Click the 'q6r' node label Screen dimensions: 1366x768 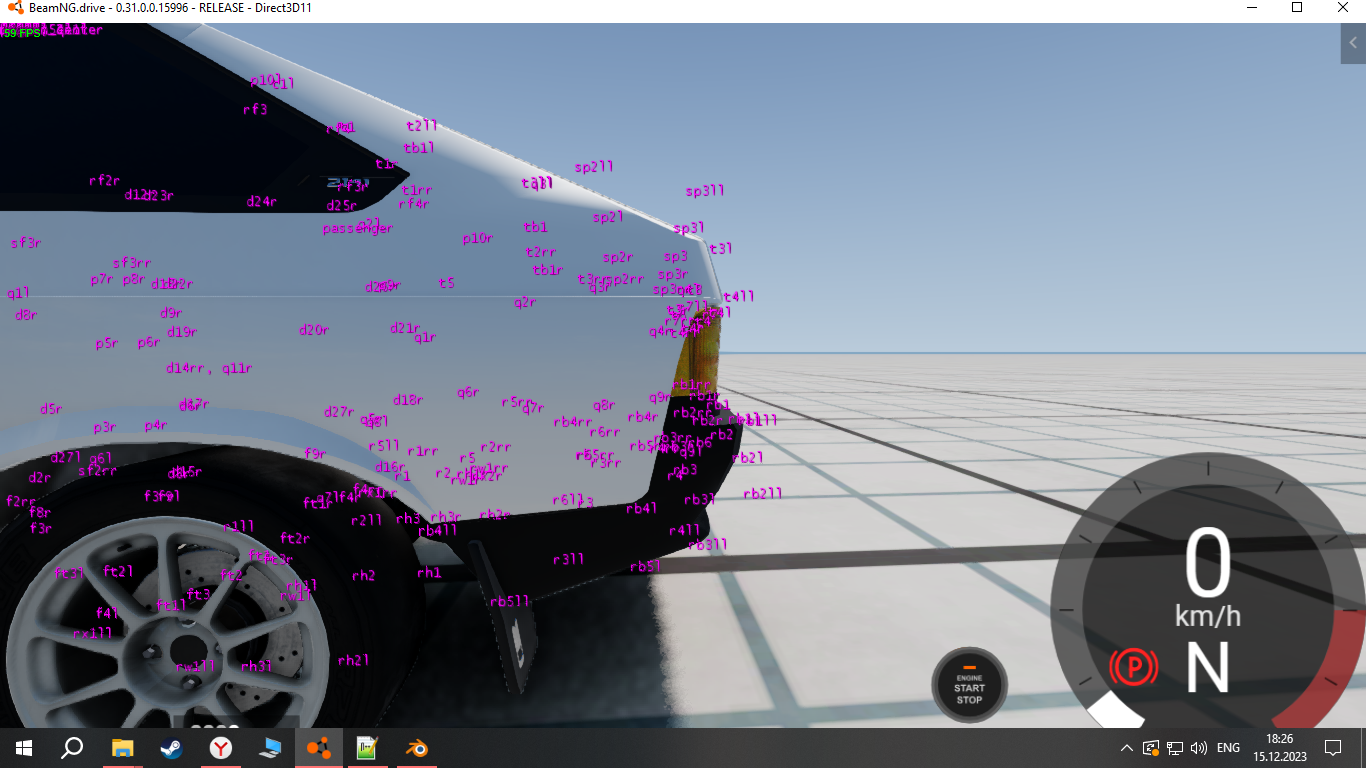click(468, 393)
